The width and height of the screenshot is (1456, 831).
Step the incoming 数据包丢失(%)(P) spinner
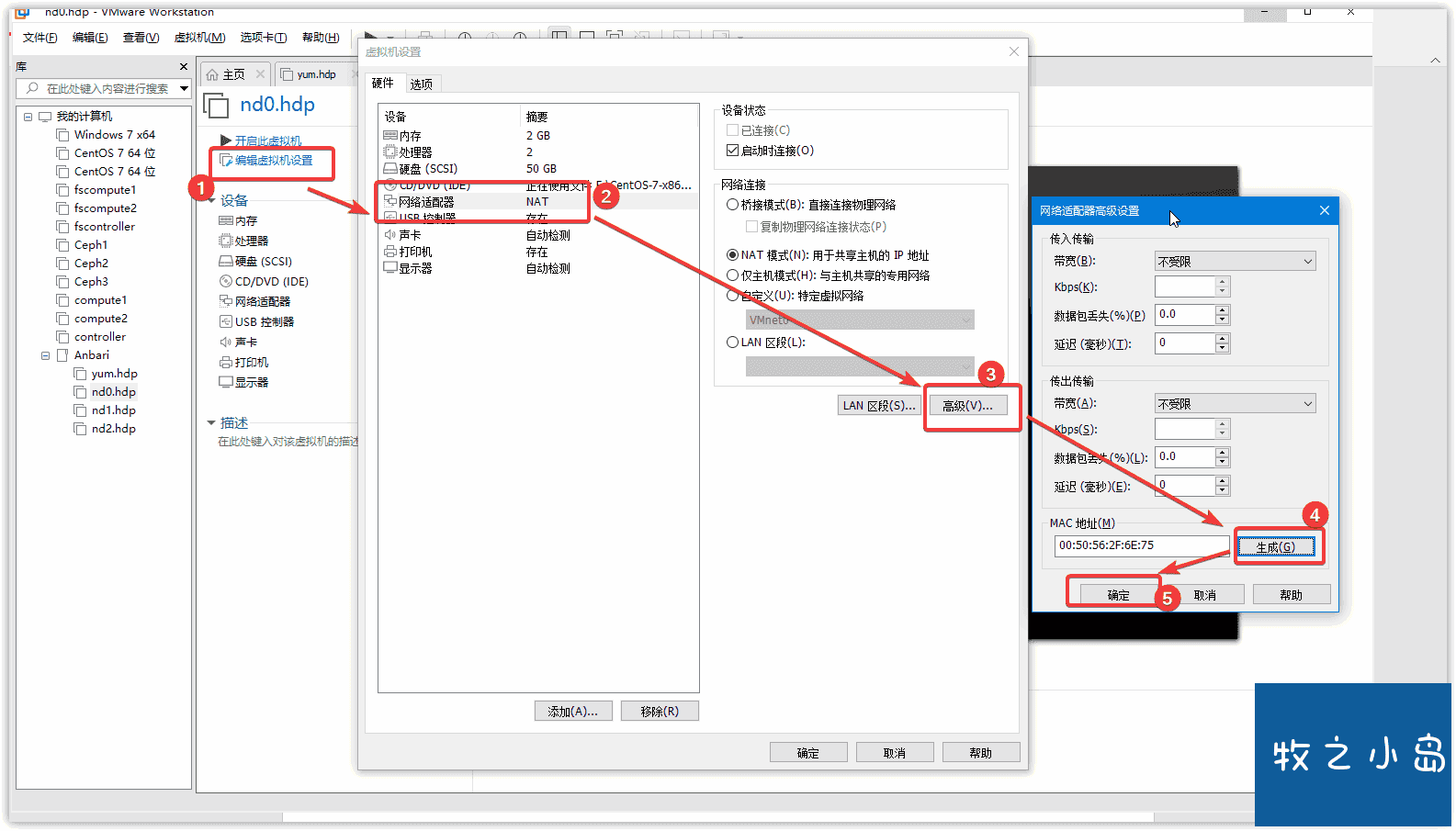[1222, 315]
